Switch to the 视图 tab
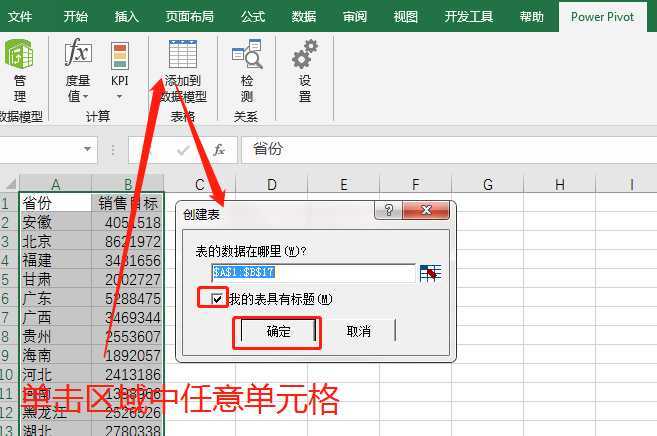 tap(405, 16)
